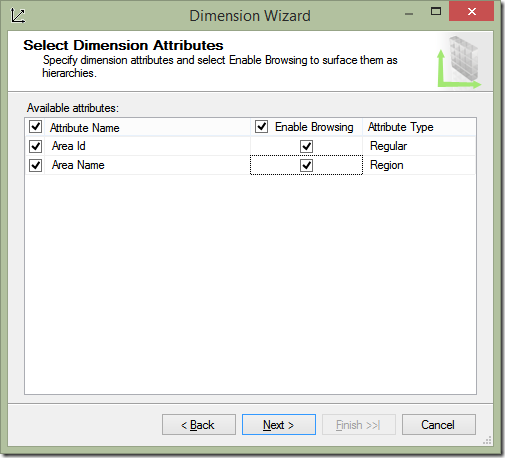The width and height of the screenshot is (505, 458).
Task: Uncheck the Area Name attribute checkbox
Action: 35,165
